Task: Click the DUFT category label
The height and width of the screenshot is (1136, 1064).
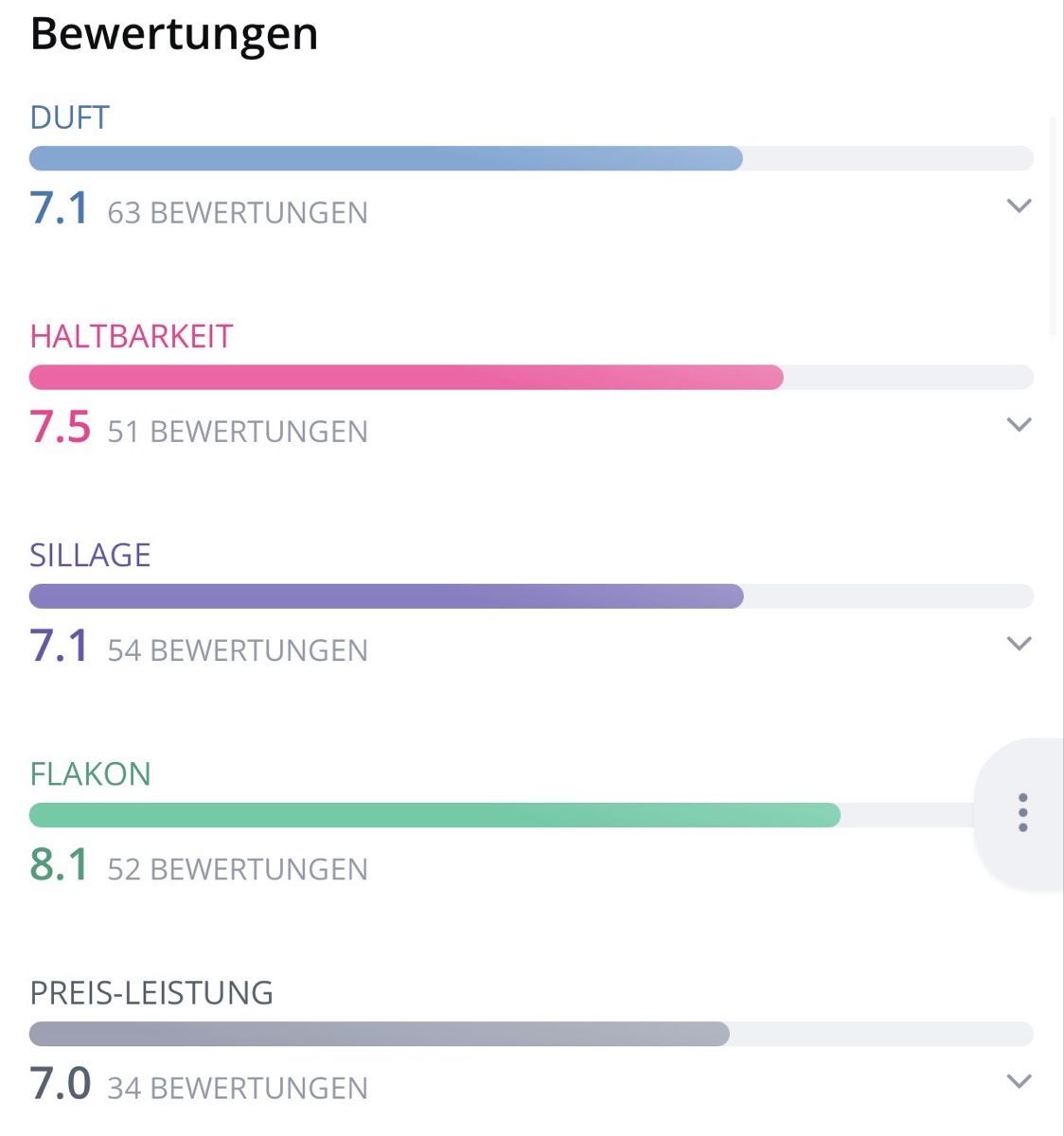Action: [70, 117]
